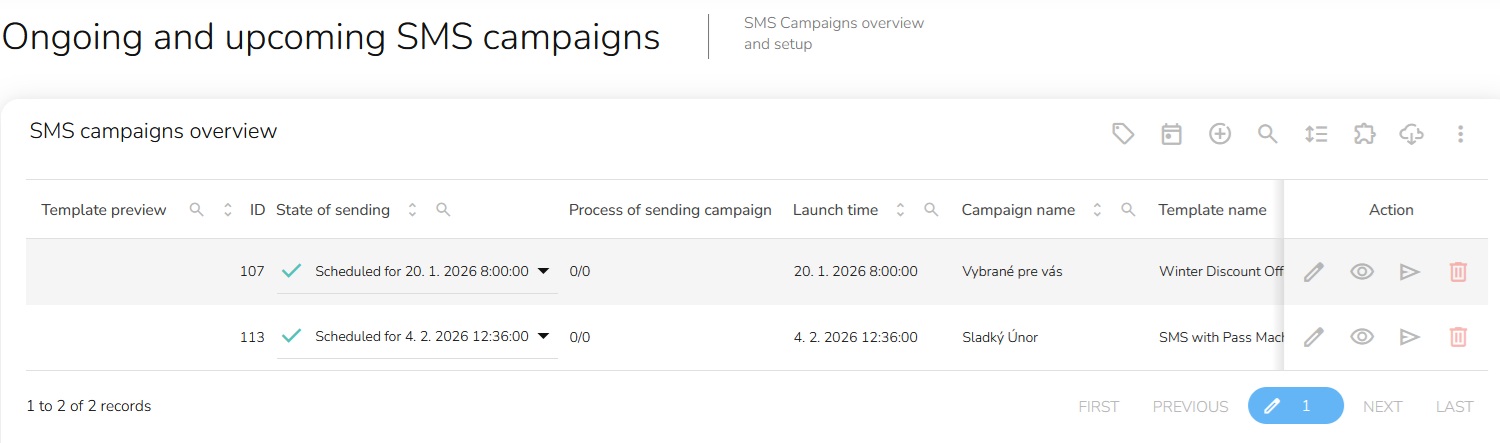Click the current page 1 pagination button

[x=1295, y=406]
